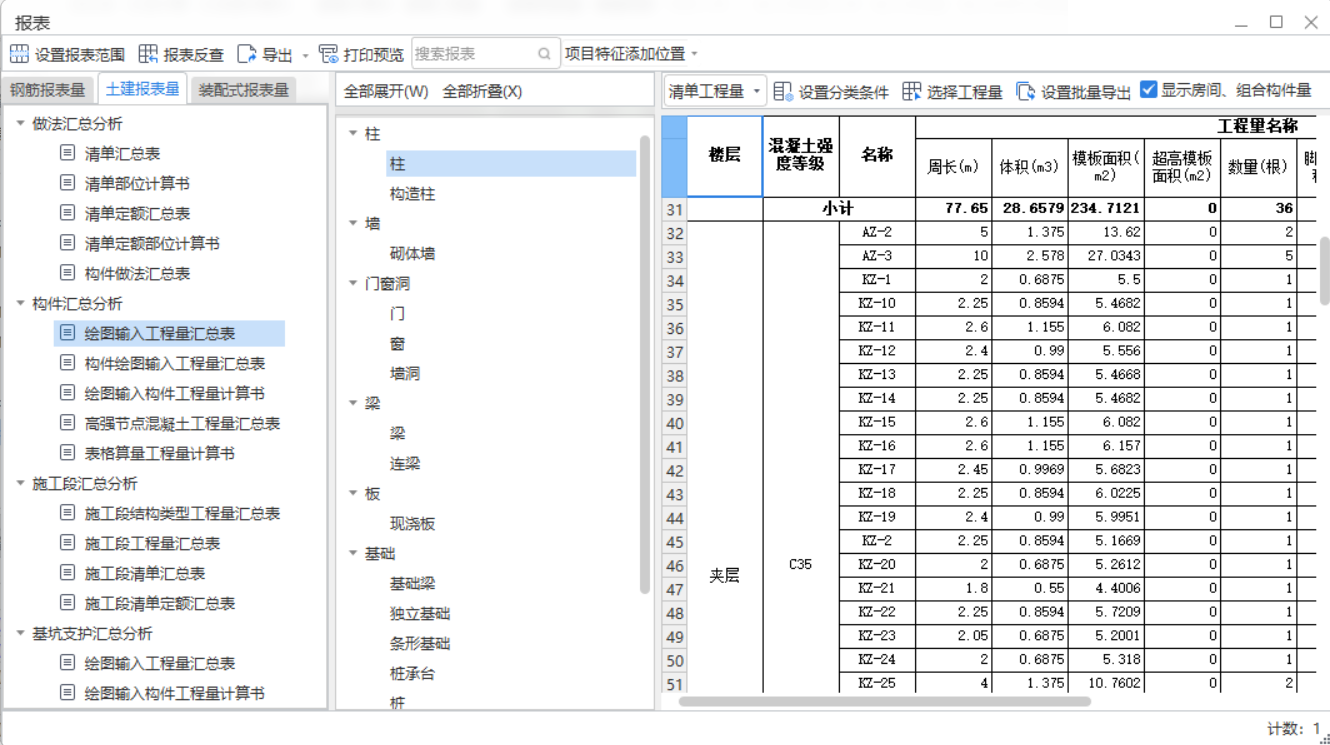Click document icon beside 施工段工程量汇总表
1330x745 pixels.
[67, 543]
